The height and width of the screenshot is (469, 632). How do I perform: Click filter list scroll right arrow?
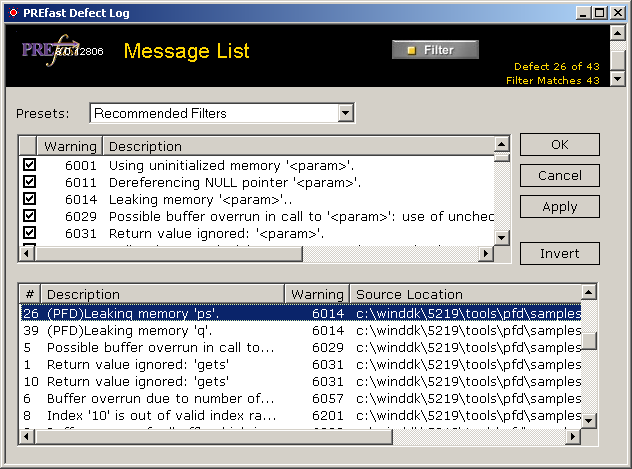(x=486, y=253)
